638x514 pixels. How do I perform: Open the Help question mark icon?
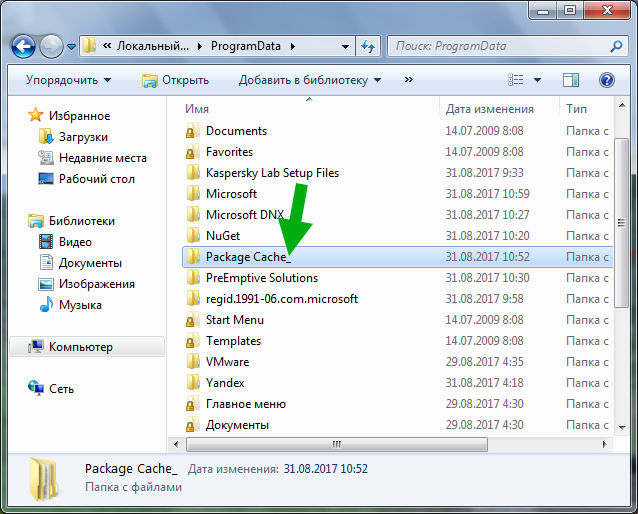[x=606, y=80]
